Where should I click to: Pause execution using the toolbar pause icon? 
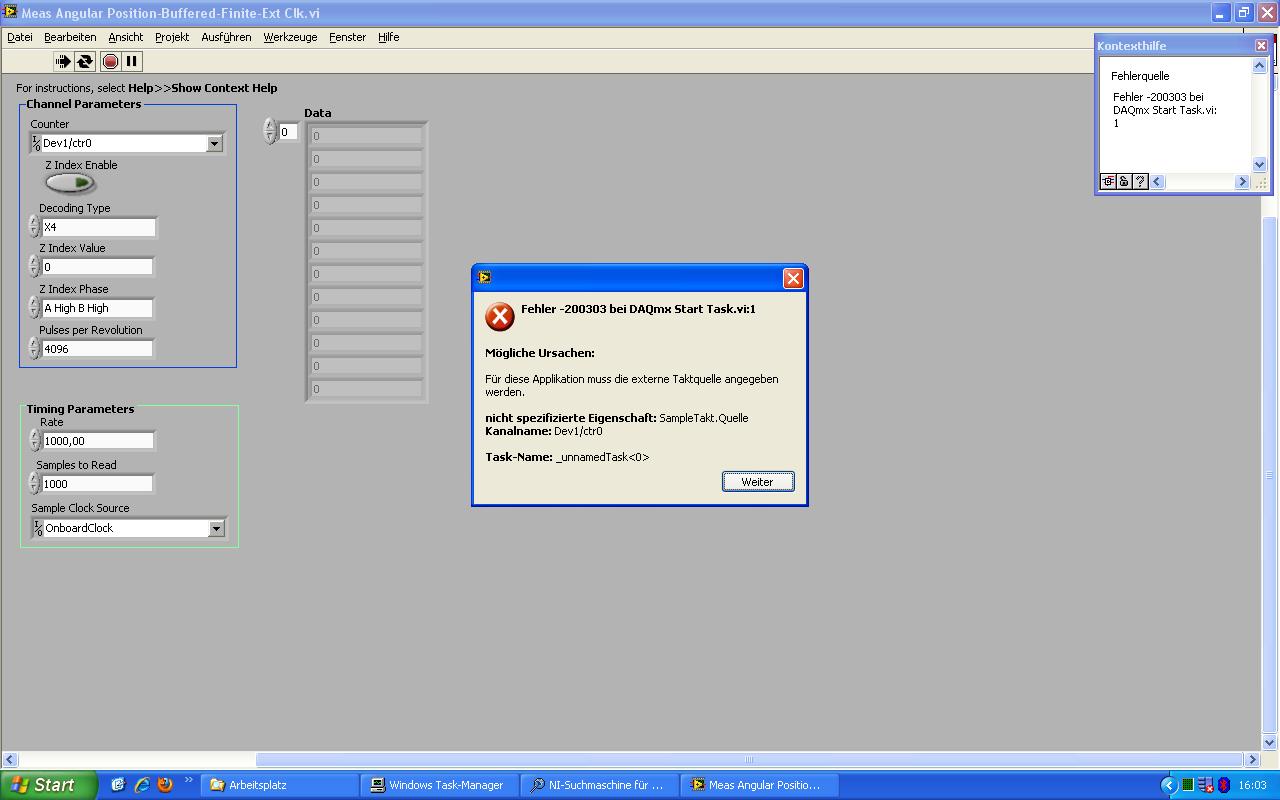click(131, 61)
